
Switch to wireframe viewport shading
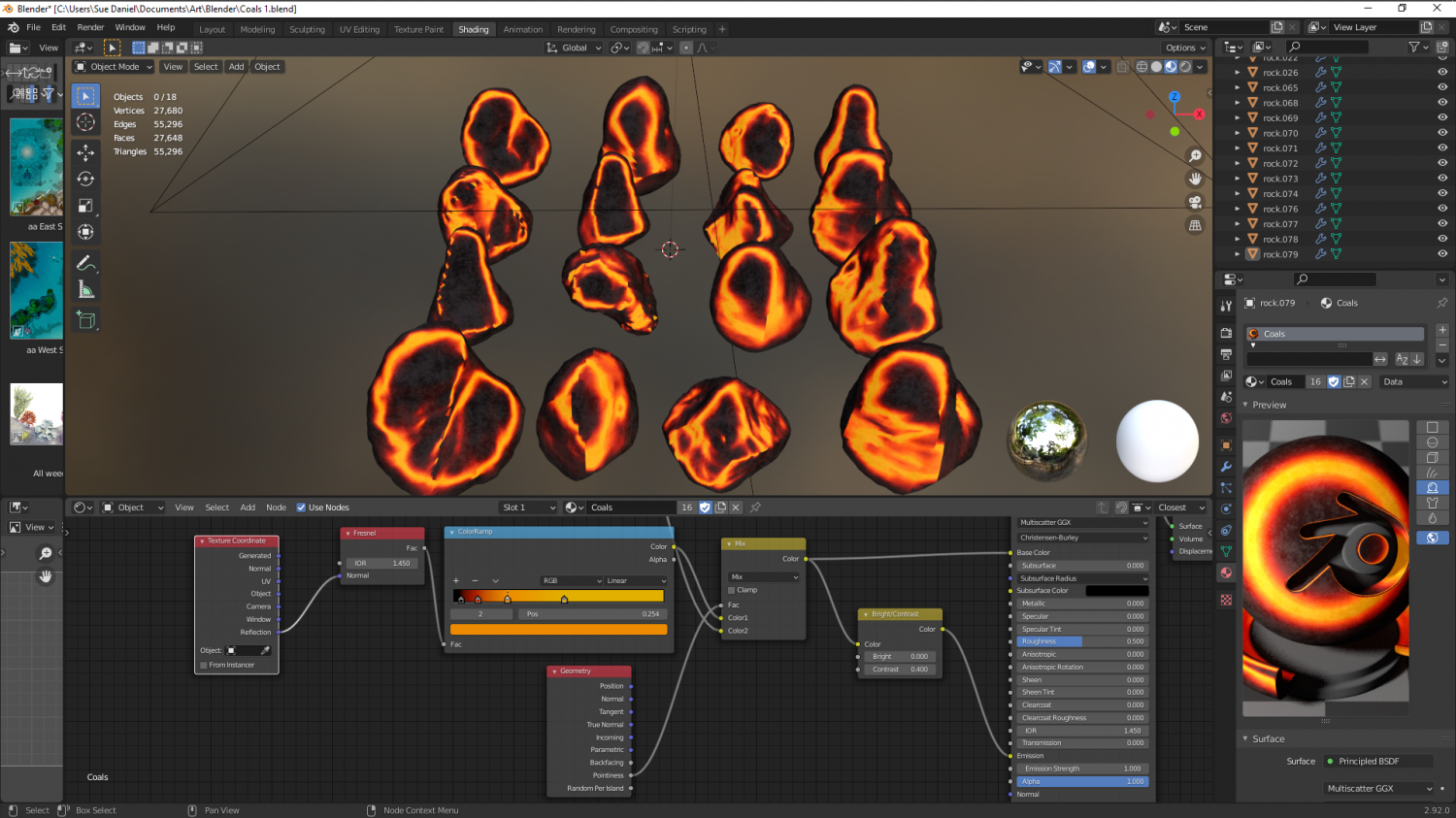[x=1142, y=67]
